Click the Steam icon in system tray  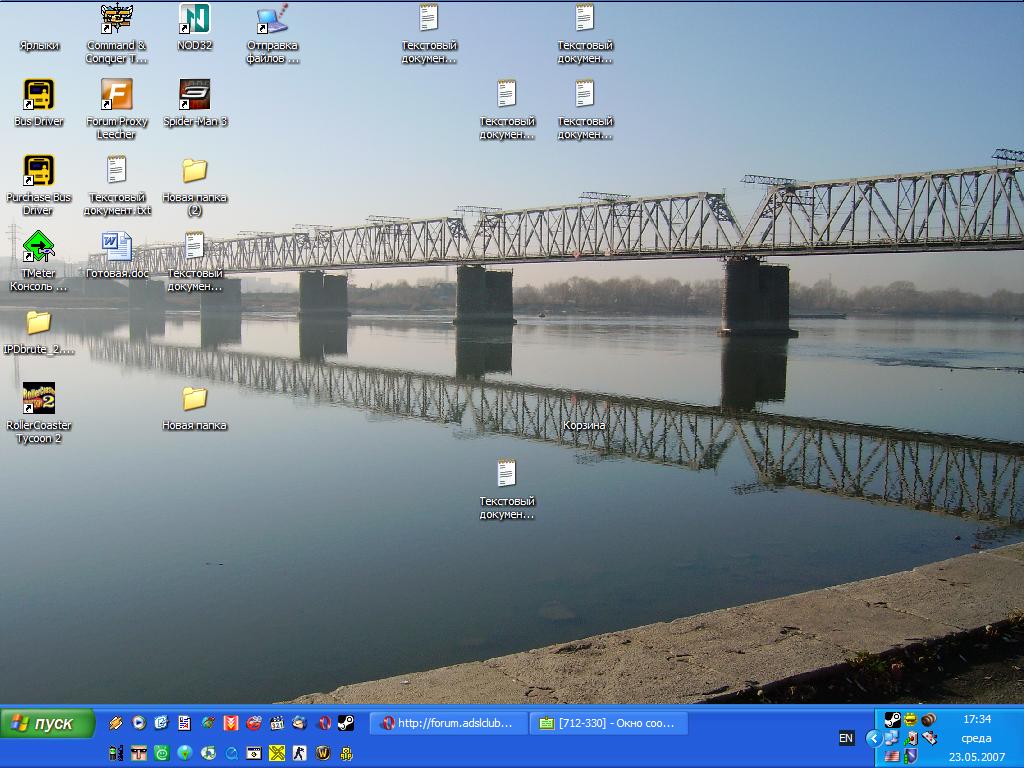pyautogui.click(x=892, y=720)
